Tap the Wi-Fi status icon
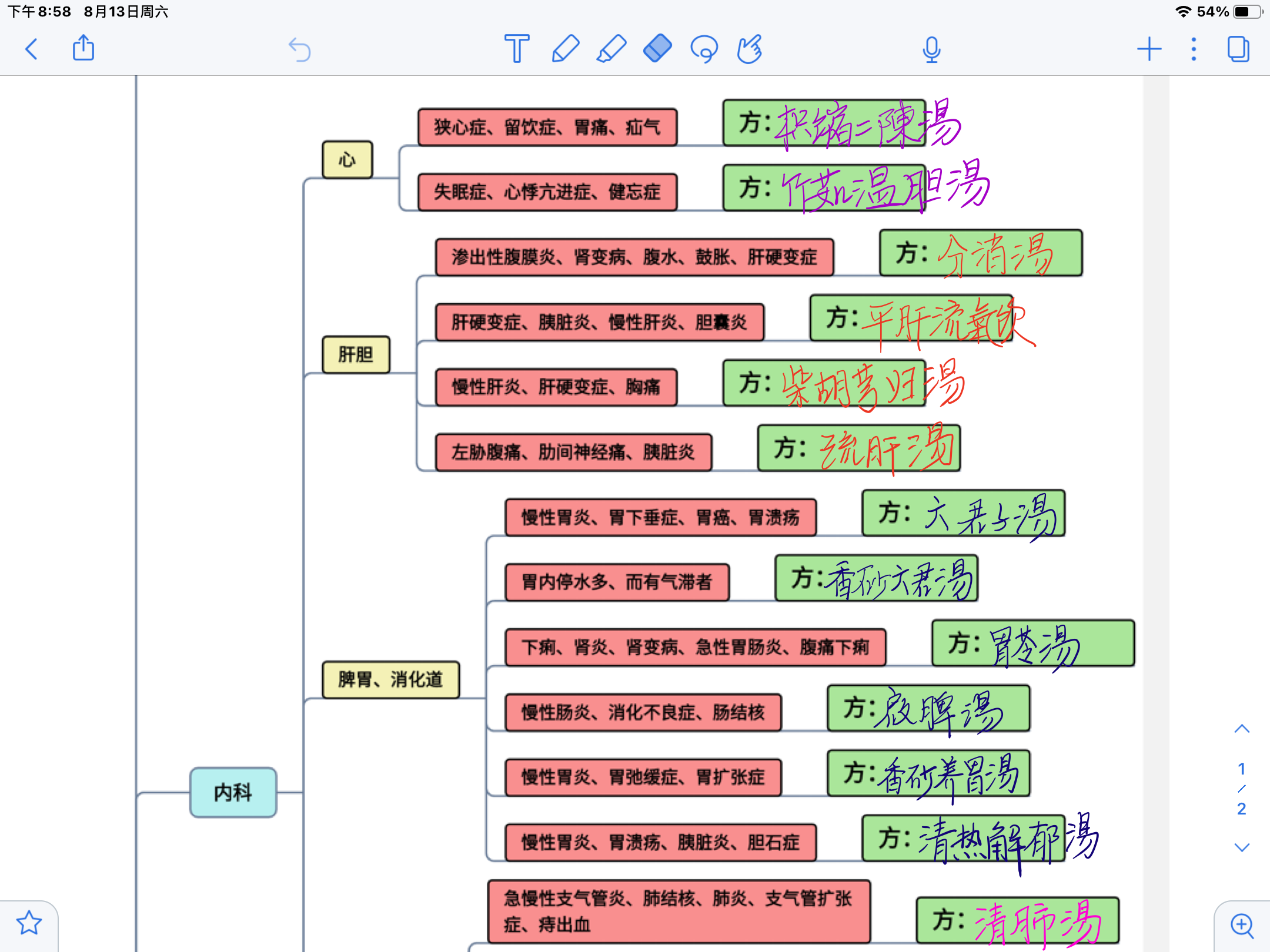This screenshot has height=952, width=1270. pos(1183,12)
